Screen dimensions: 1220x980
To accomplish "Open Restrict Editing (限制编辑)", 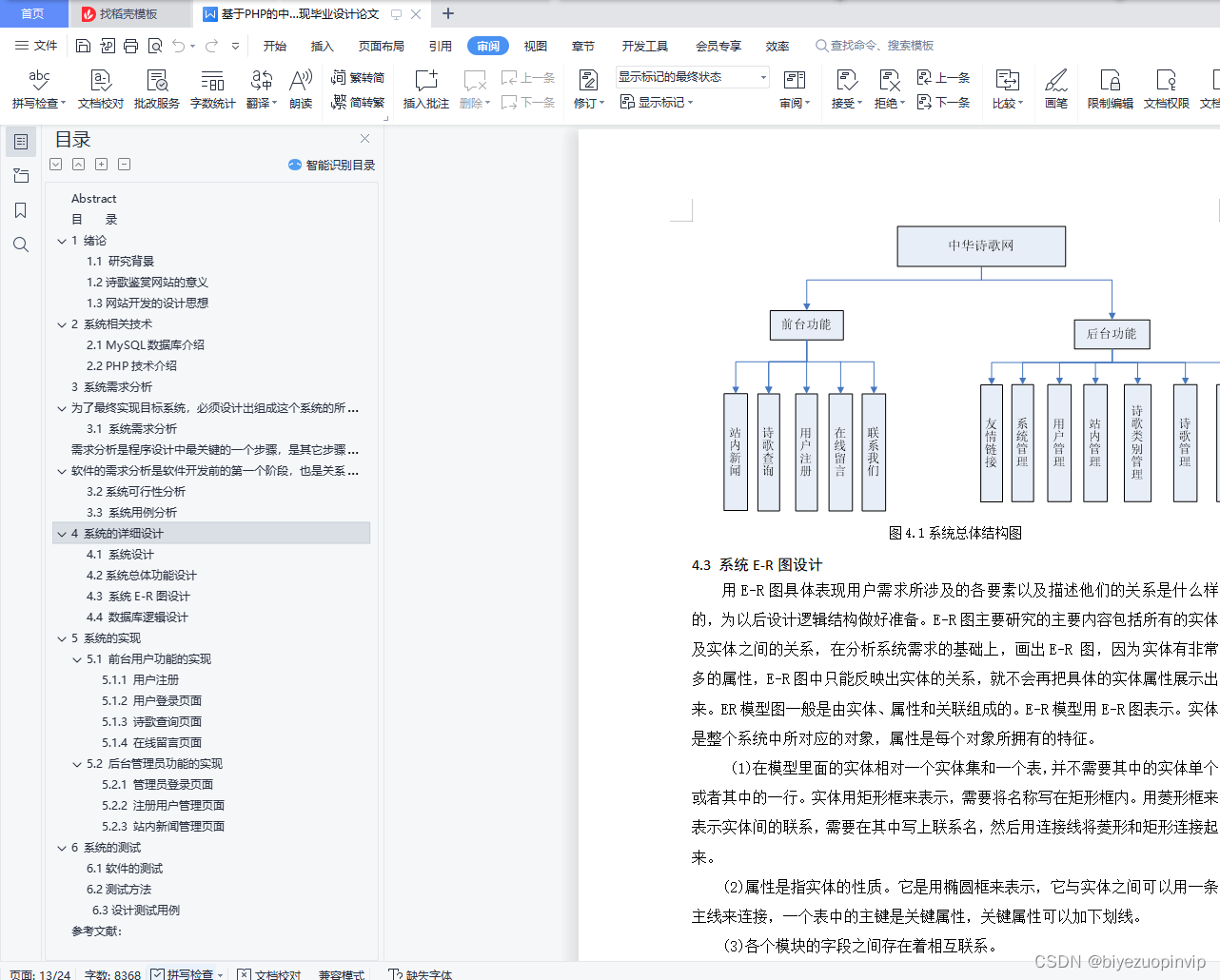I will pos(1111,89).
